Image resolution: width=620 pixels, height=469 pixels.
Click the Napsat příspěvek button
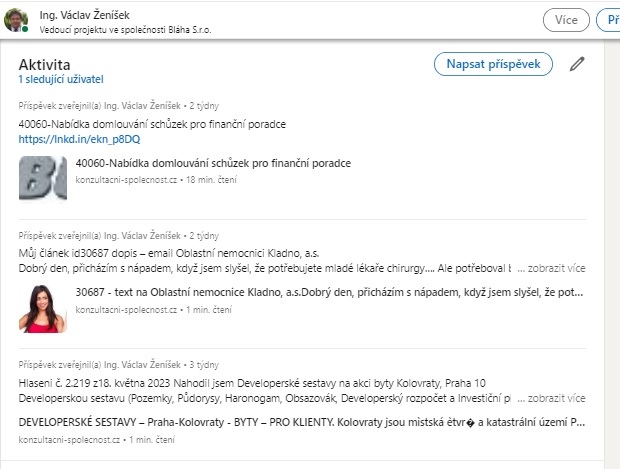(x=493, y=64)
